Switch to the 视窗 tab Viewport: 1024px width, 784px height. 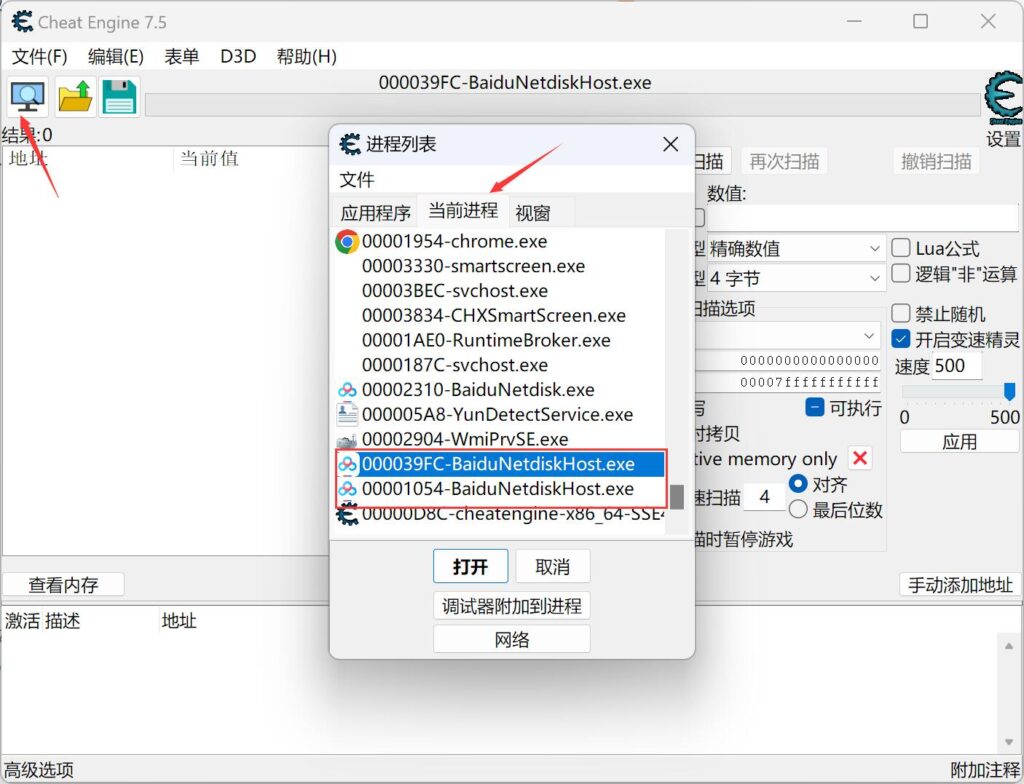pyautogui.click(x=533, y=213)
